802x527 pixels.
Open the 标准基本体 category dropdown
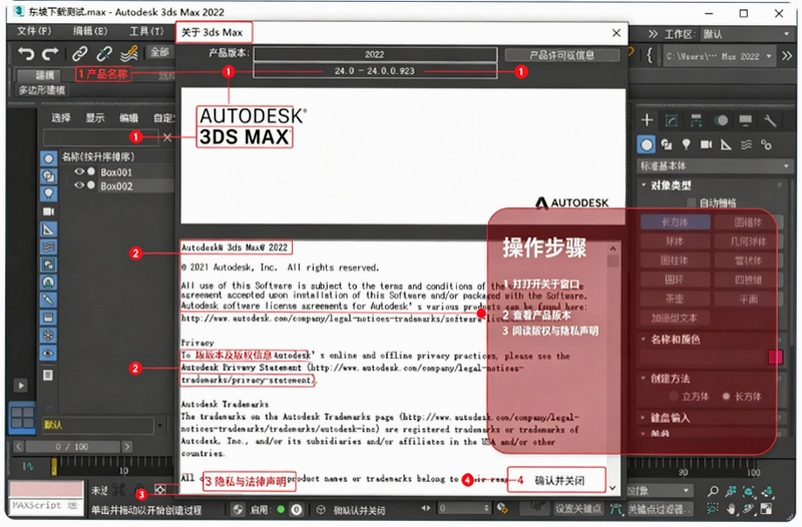click(x=714, y=166)
